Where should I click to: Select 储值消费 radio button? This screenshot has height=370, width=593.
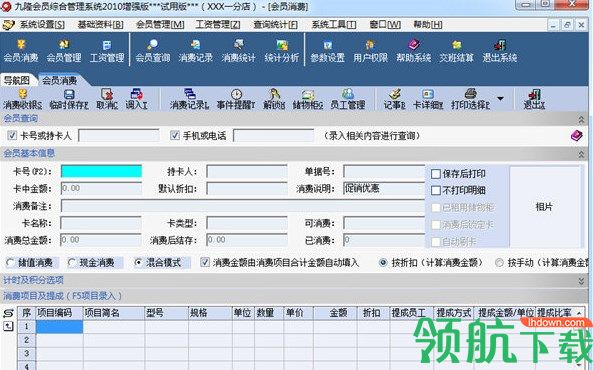(11, 263)
